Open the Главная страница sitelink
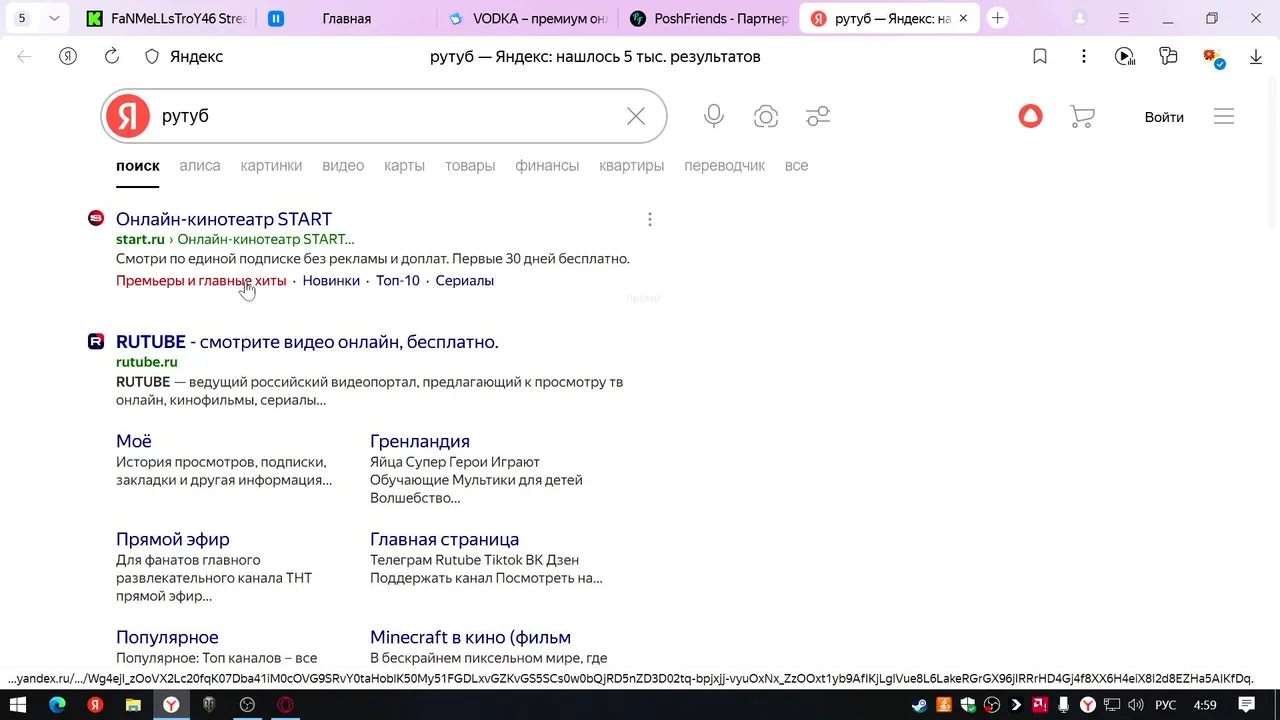Screen dimensions: 1280x720 (444, 539)
